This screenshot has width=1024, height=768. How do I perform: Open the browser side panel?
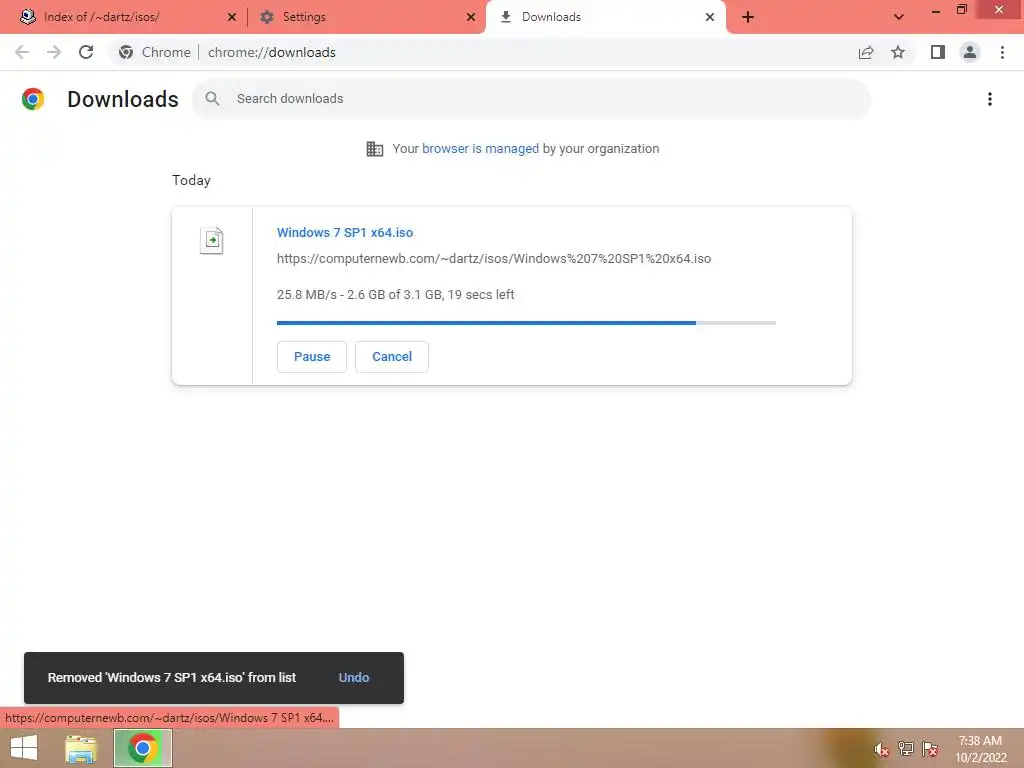click(938, 52)
